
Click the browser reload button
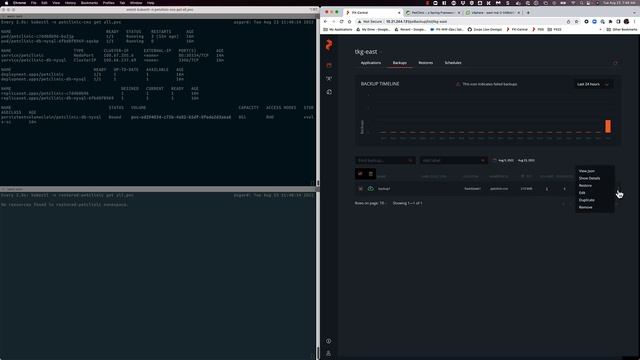tap(342, 22)
